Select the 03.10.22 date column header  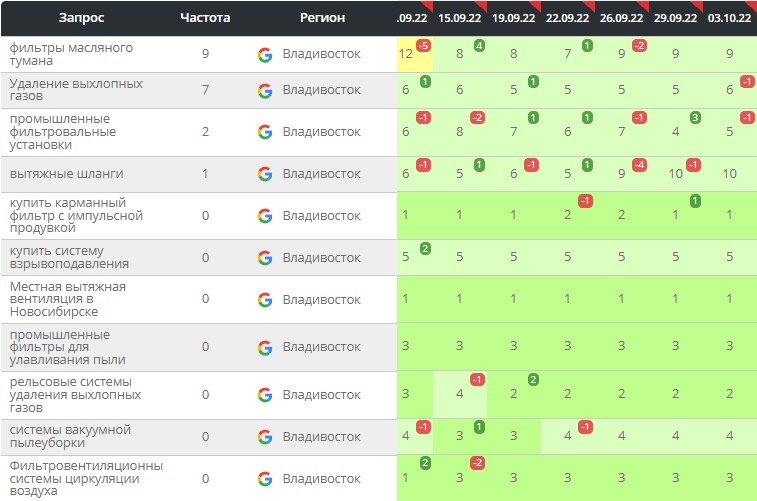730,18
